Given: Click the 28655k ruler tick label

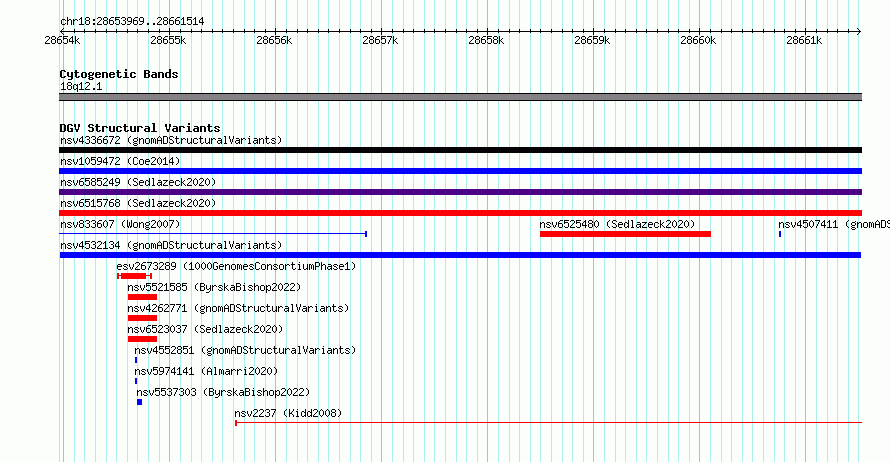Looking at the screenshot, I should coord(168,40).
